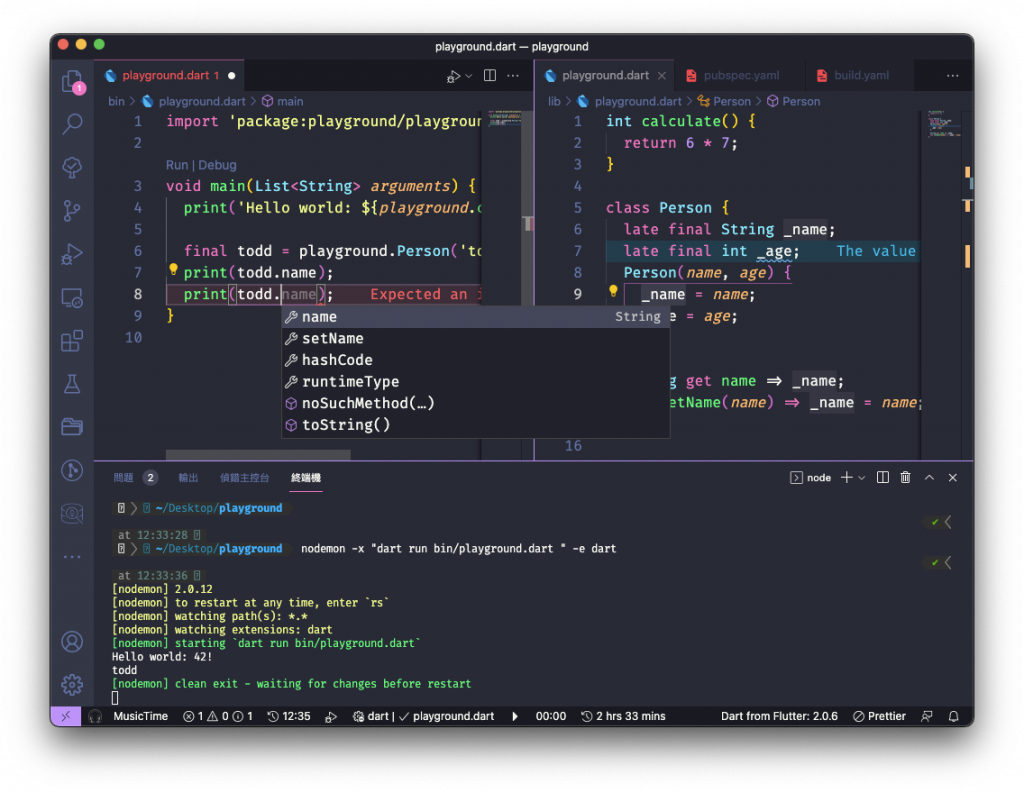Open the 輸出 (Output) panel tab

[188, 478]
